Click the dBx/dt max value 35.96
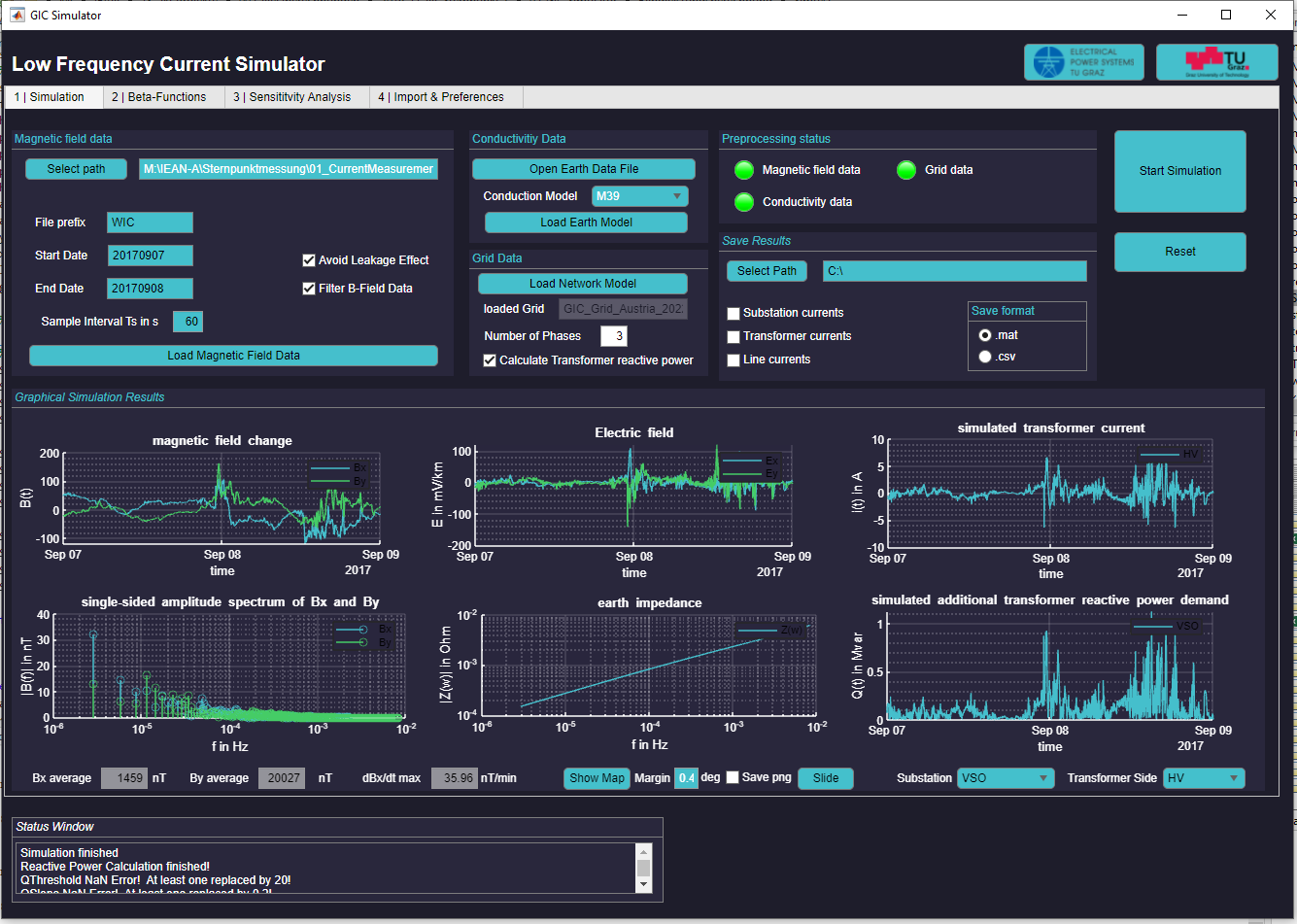1297x924 pixels. [x=455, y=778]
